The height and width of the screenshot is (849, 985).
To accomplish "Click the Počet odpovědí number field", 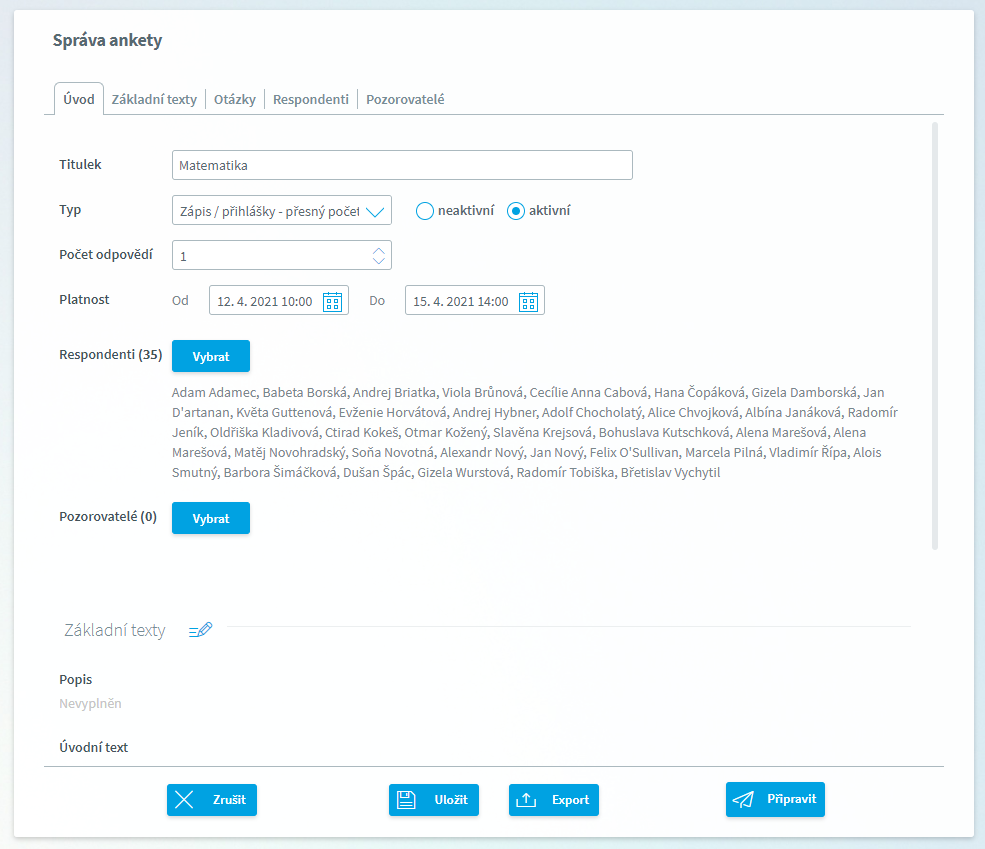I will (x=282, y=255).
